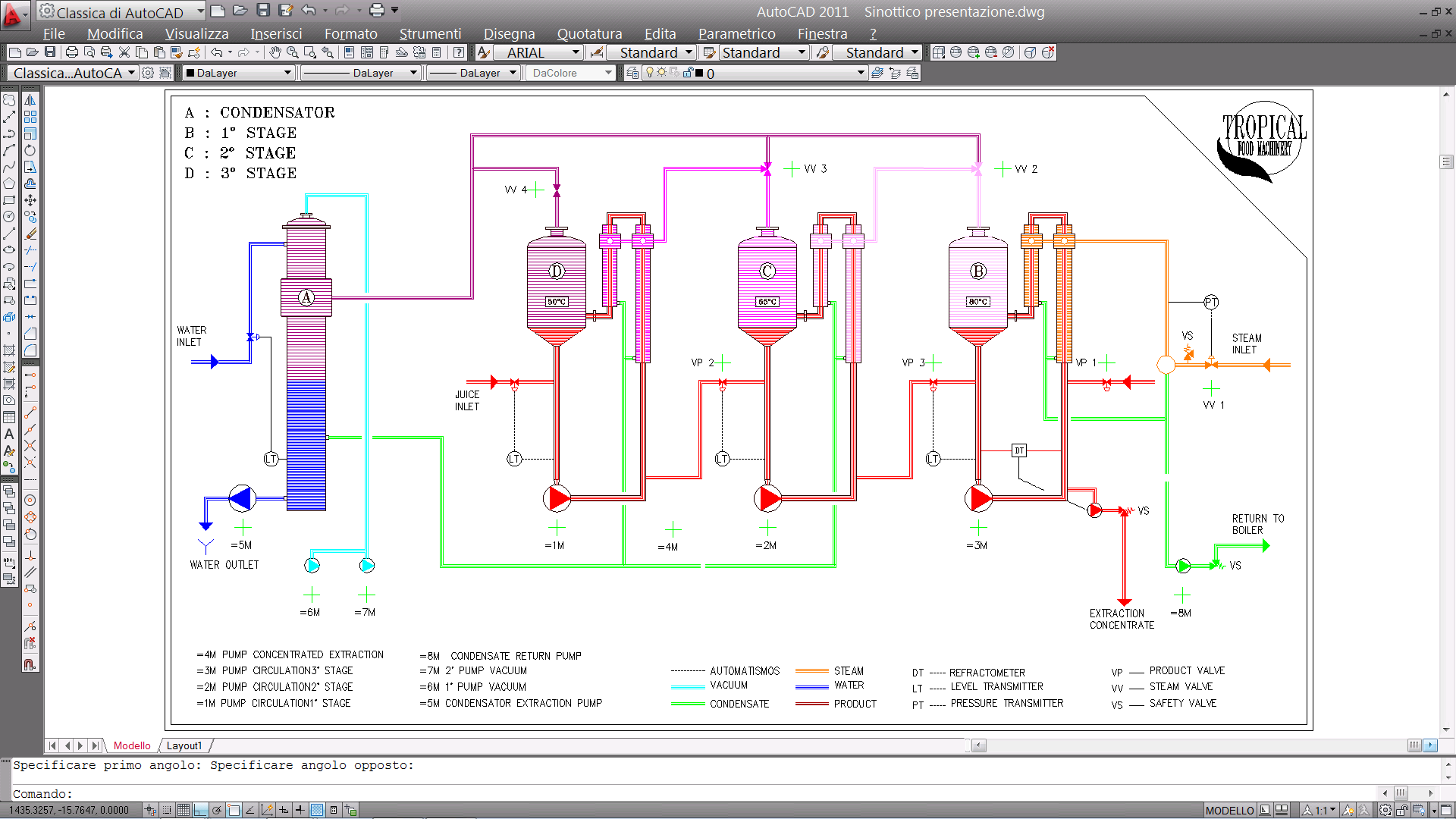
Task: Click the Cut scissors icon
Action: coord(124,52)
